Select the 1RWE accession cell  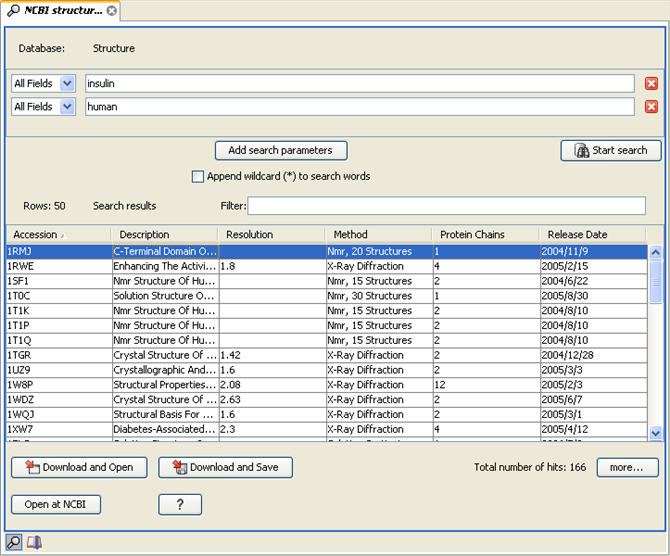(x=59, y=266)
